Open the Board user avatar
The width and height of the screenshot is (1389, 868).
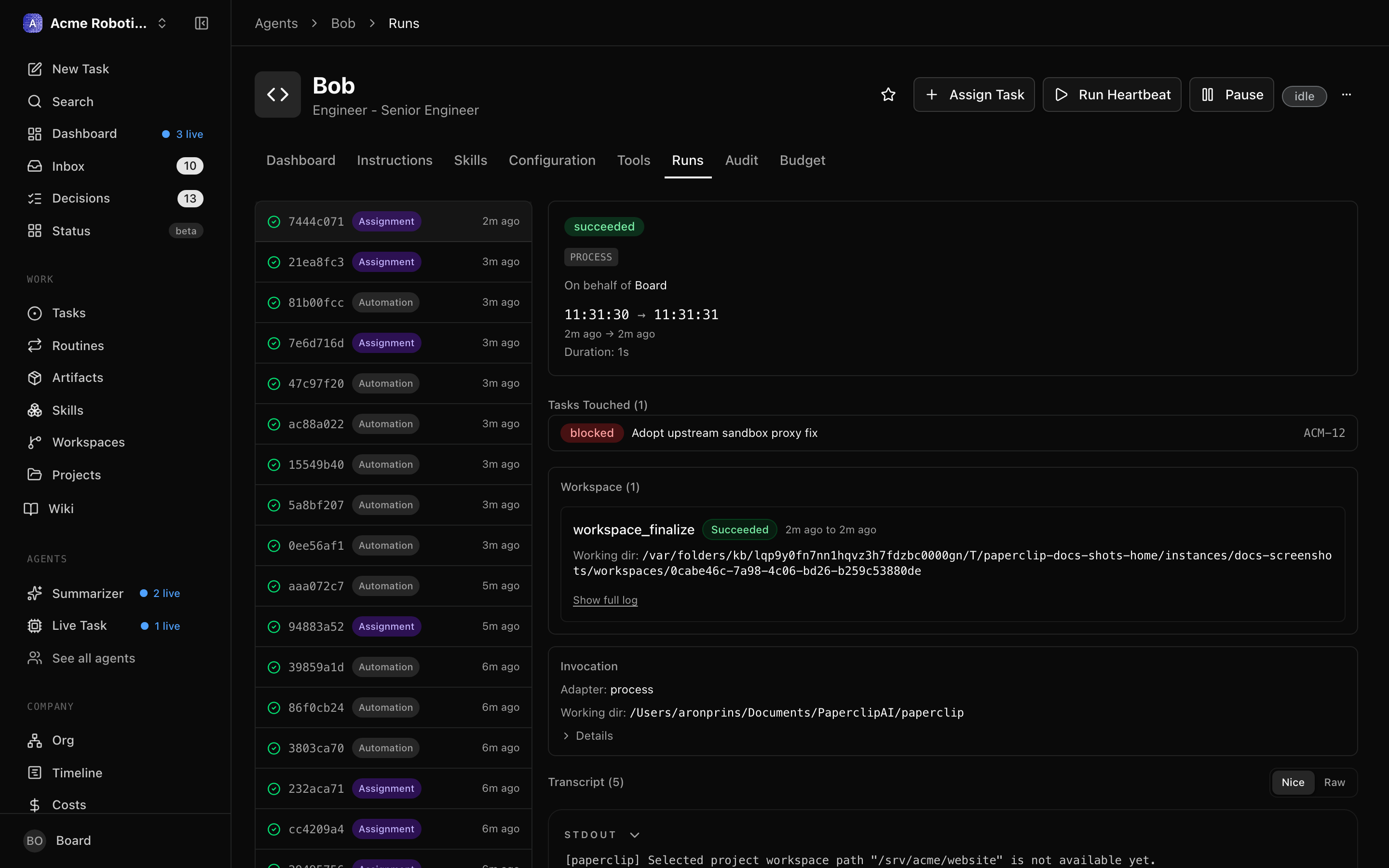[34, 841]
